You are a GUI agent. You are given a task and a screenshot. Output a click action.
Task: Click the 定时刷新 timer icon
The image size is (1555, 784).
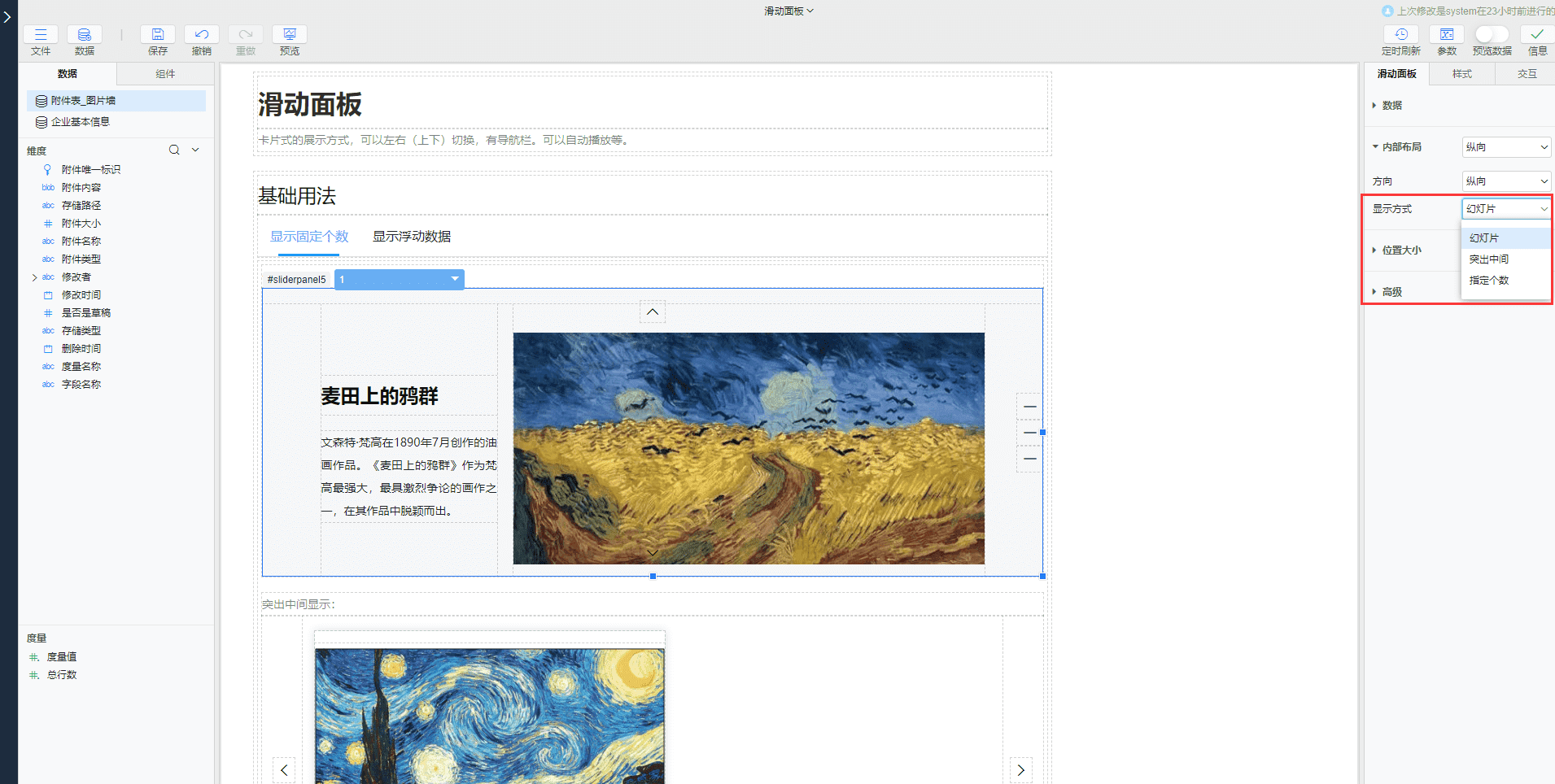click(x=1400, y=34)
